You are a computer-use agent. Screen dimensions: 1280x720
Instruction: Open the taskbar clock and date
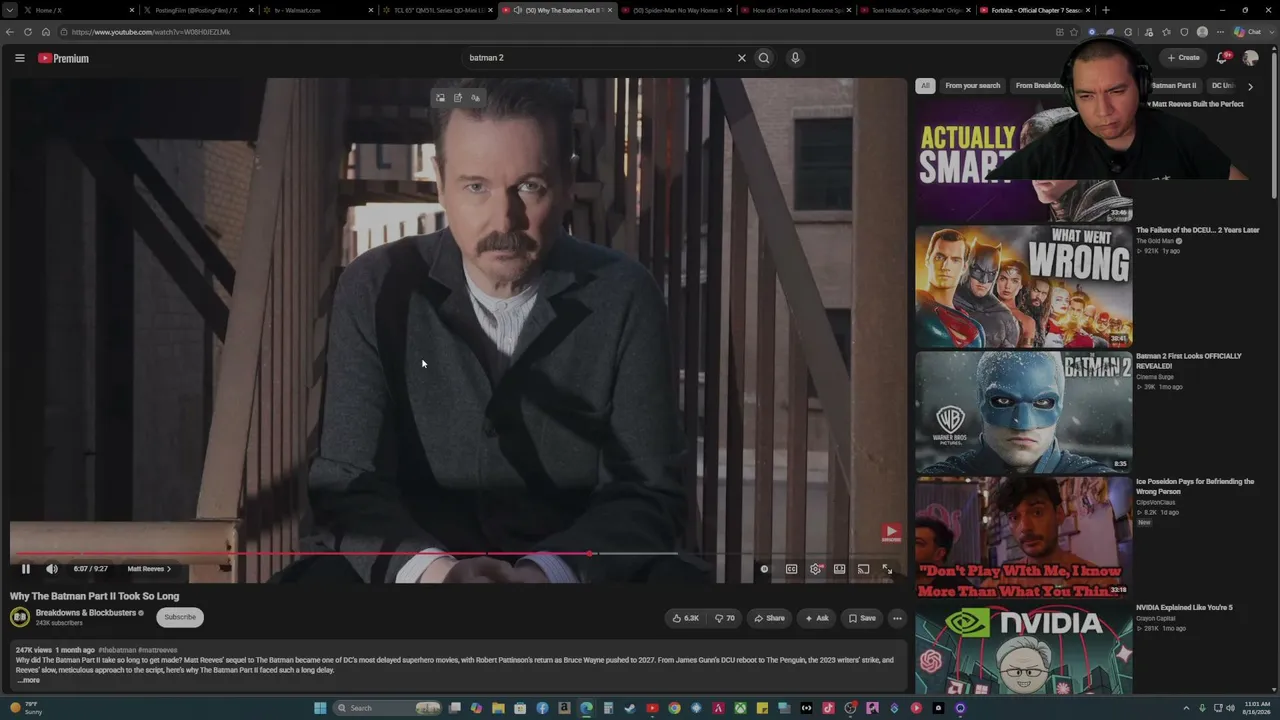click(x=1256, y=708)
